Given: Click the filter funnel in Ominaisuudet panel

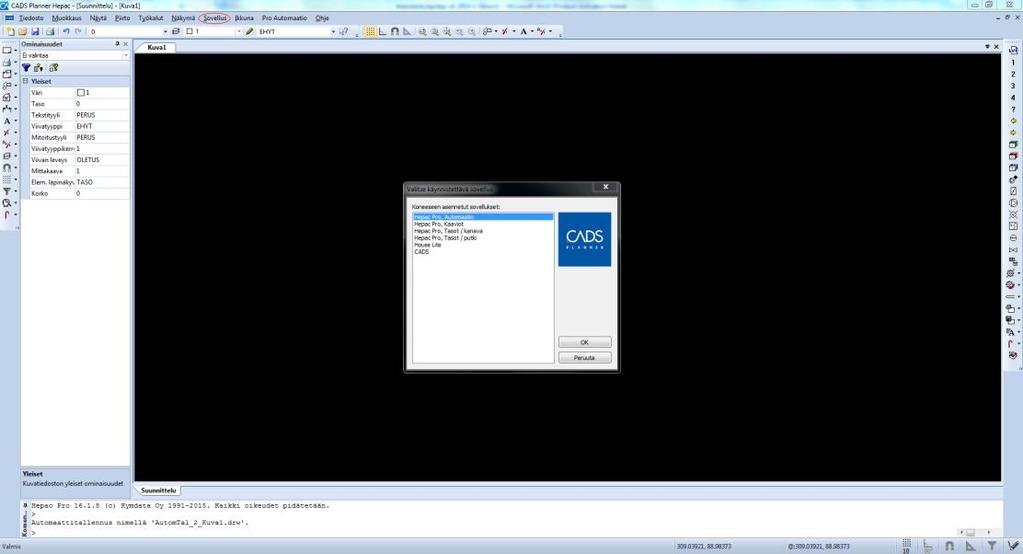Looking at the screenshot, I should (27, 68).
